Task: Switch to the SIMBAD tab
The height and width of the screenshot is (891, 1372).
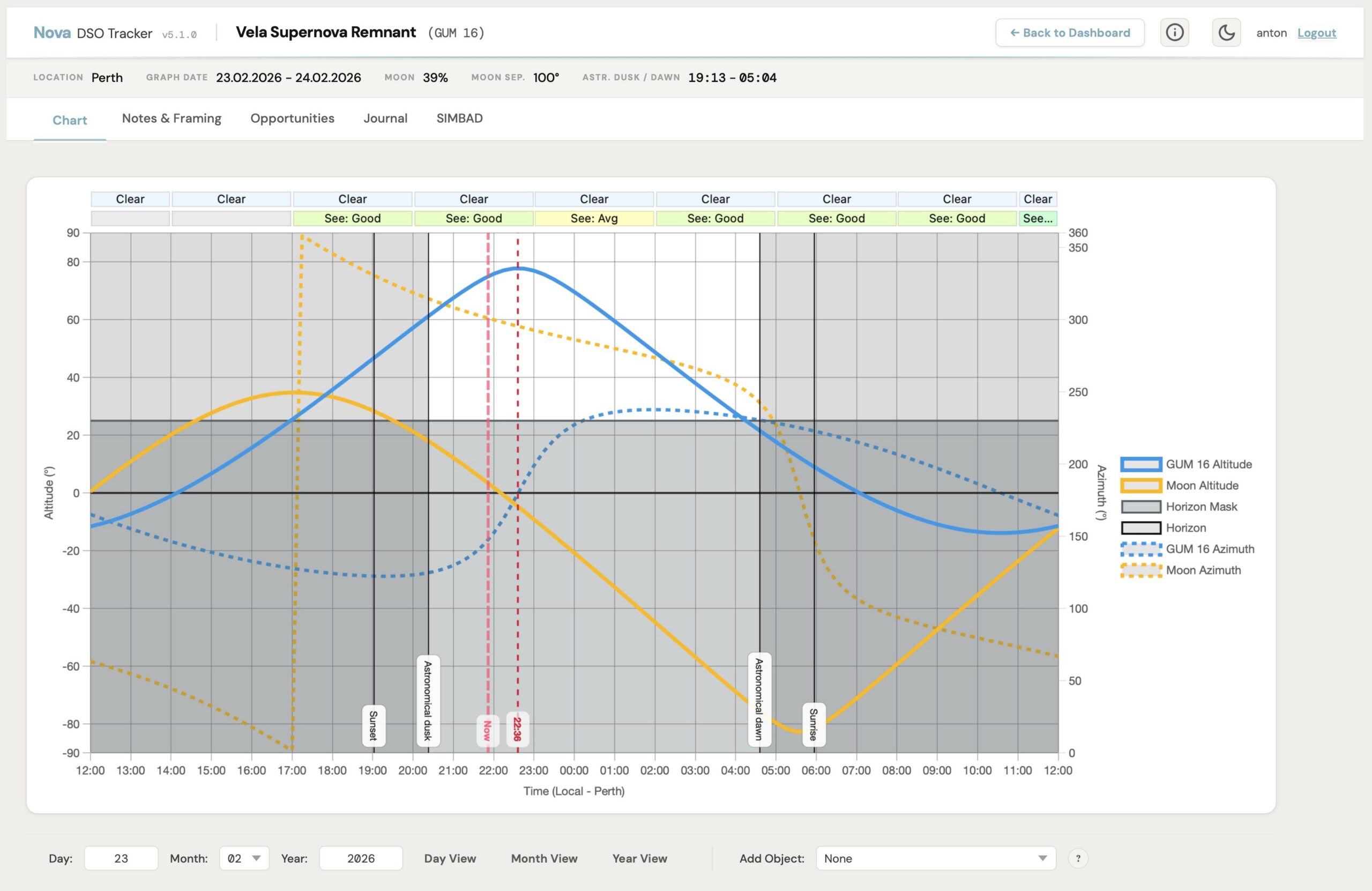Action: tap(458, 118)
